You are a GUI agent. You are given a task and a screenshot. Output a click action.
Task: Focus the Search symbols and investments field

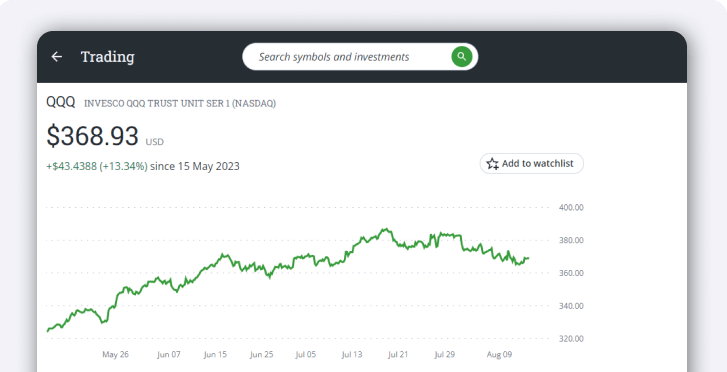click(x=360, y=57)
